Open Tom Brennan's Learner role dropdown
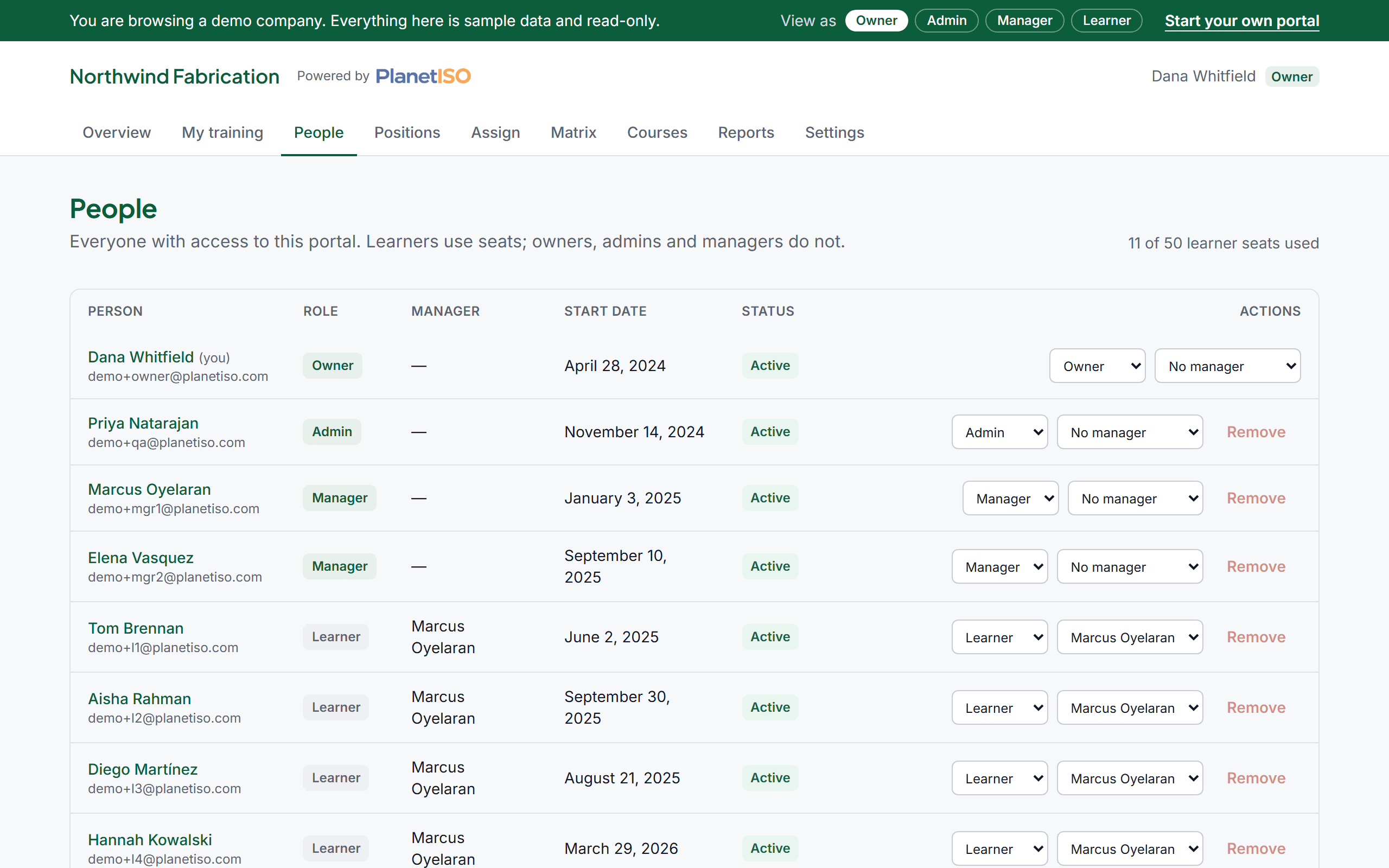 tap(999, 637)
